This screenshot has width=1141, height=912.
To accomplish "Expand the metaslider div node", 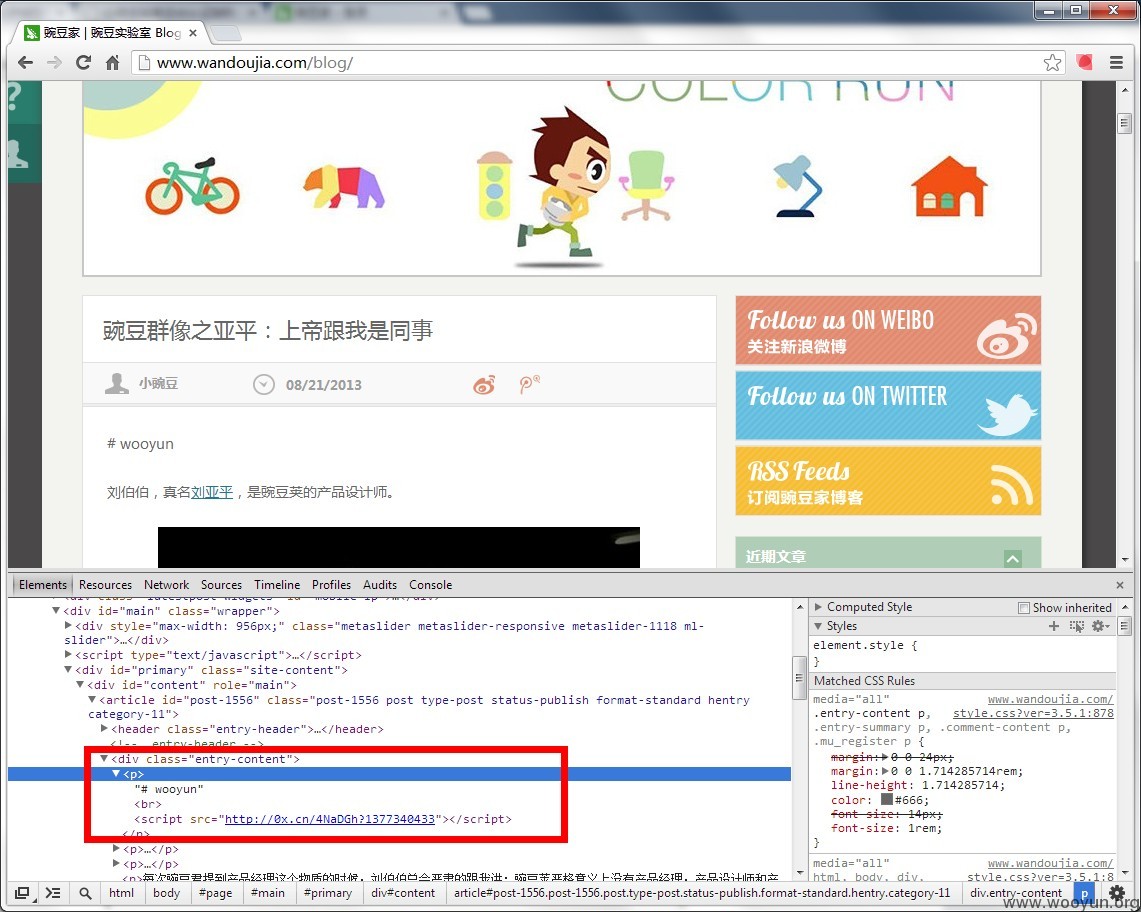I will (68, 625).
